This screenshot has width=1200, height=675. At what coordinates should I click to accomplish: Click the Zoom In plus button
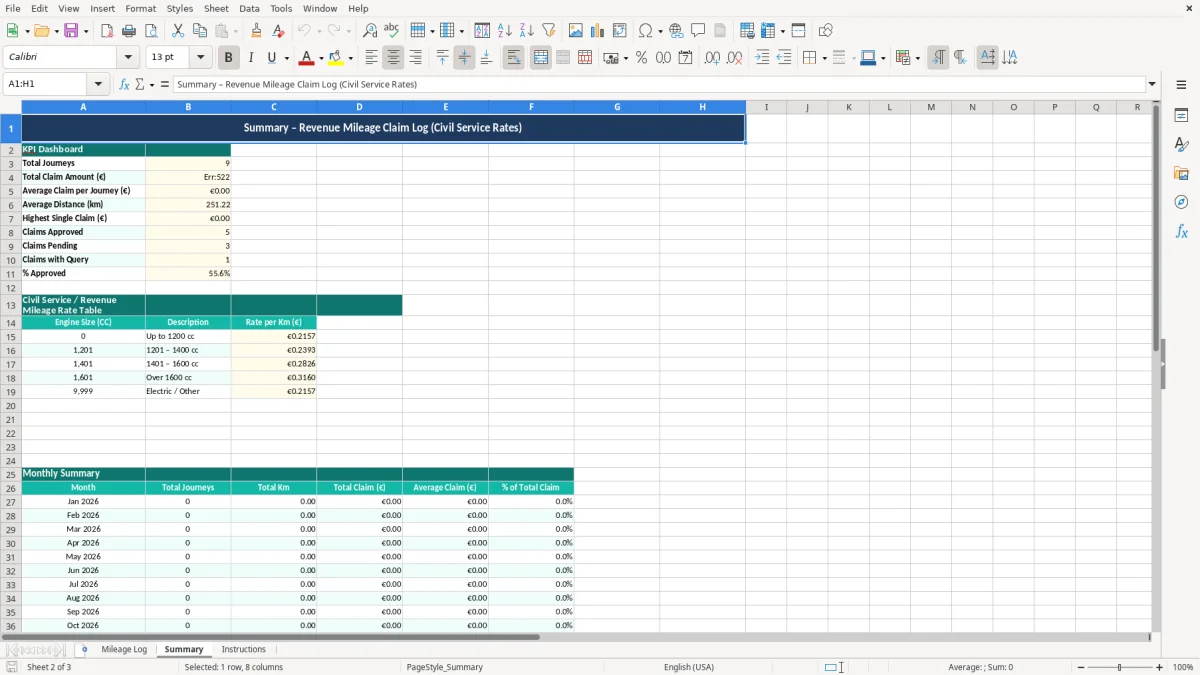1160,667
